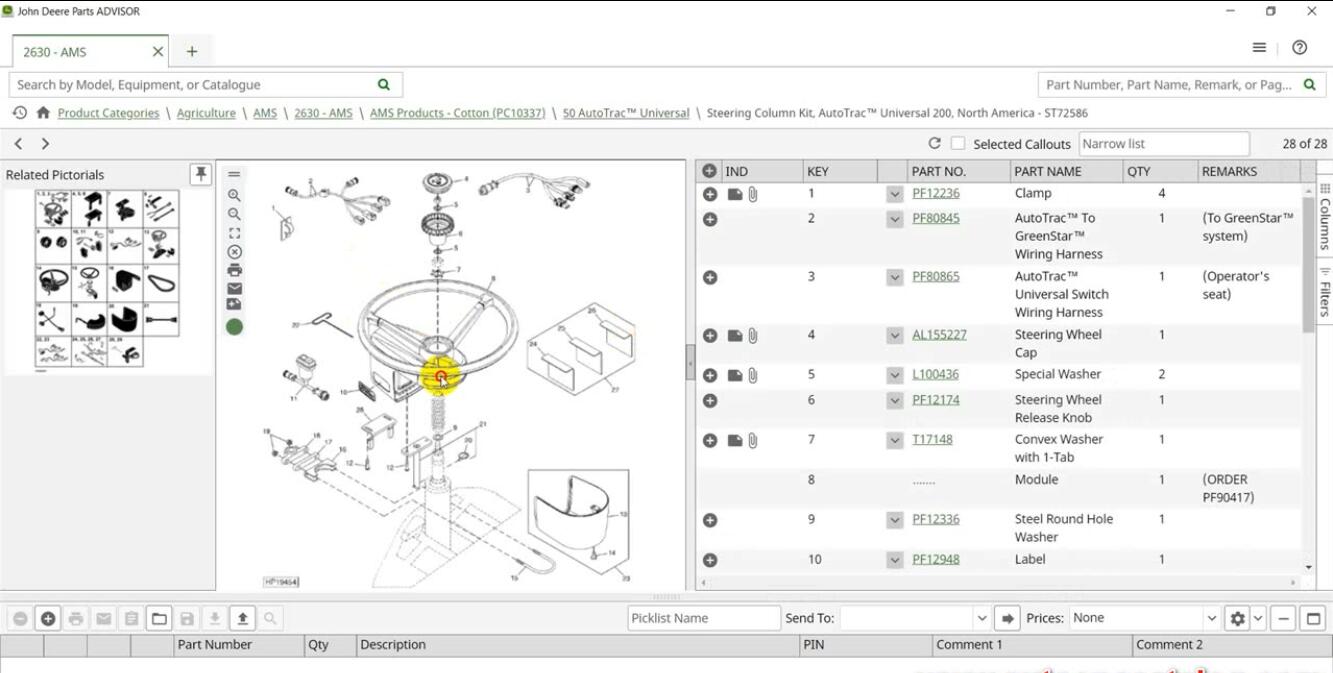Zoom in on the parts diagram
Screen dimensions: 1333x673
pos(234,196)
